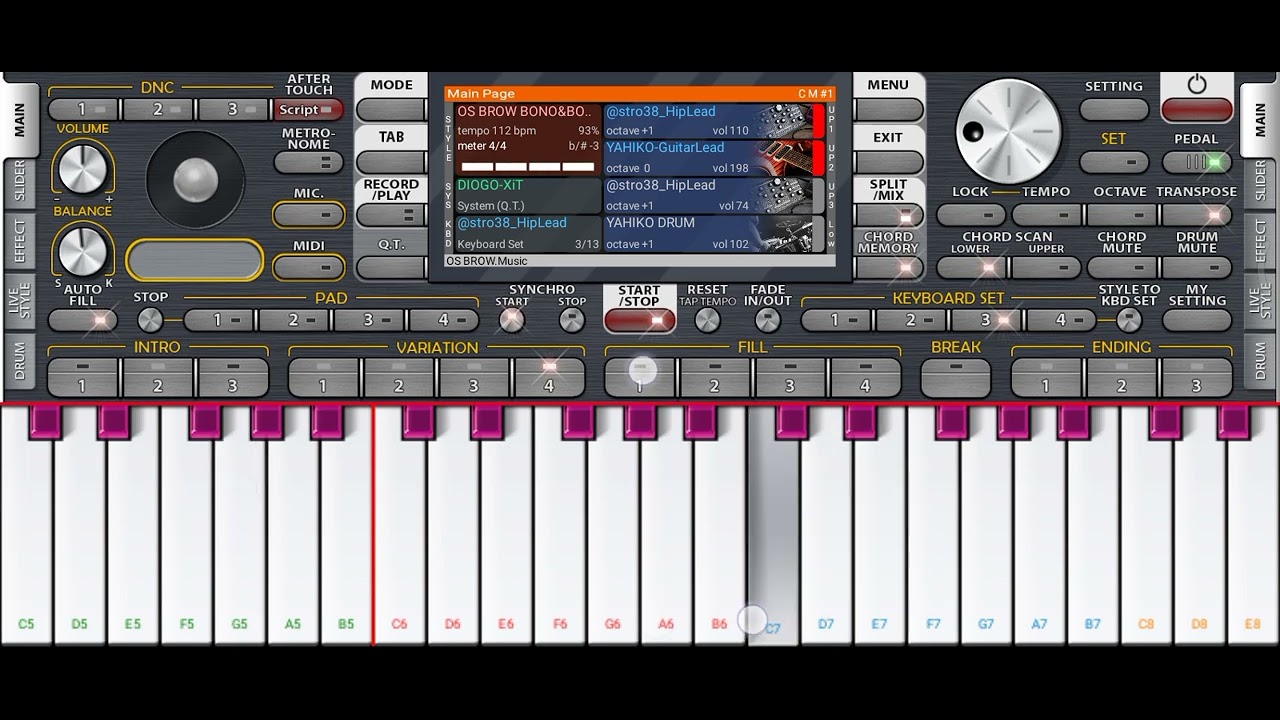Open the right EFFECT side tab

coord(1260,241)
